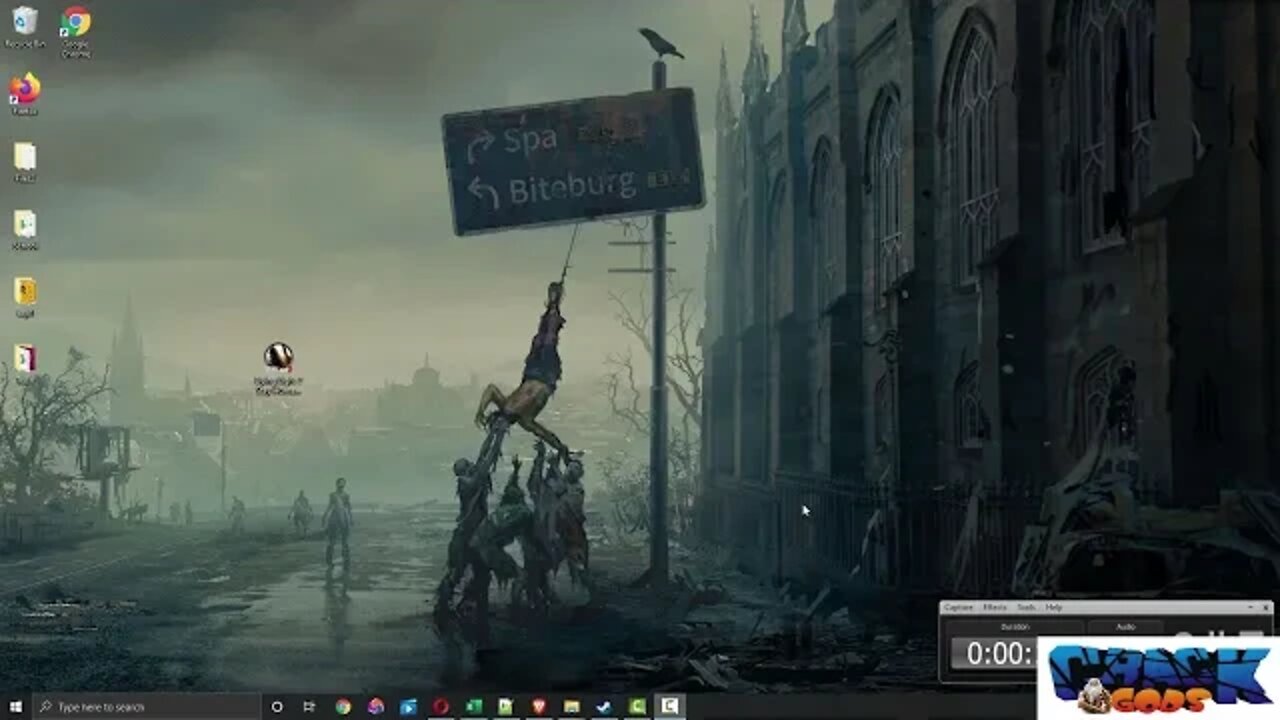Image resolution: width=1280 pixels, height=720 pixels.
Task: Open the Brave browser taskbar icon
Action: (x=539, y=707)
